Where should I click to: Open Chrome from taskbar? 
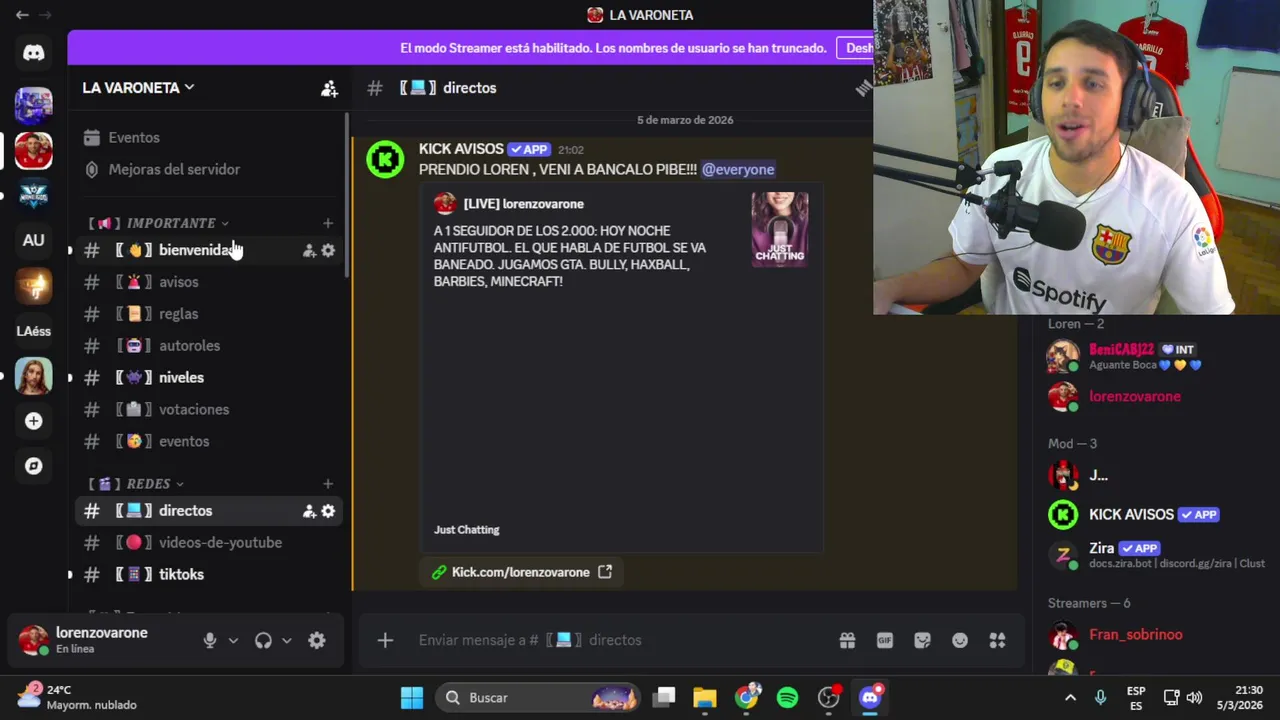[747, 698]
